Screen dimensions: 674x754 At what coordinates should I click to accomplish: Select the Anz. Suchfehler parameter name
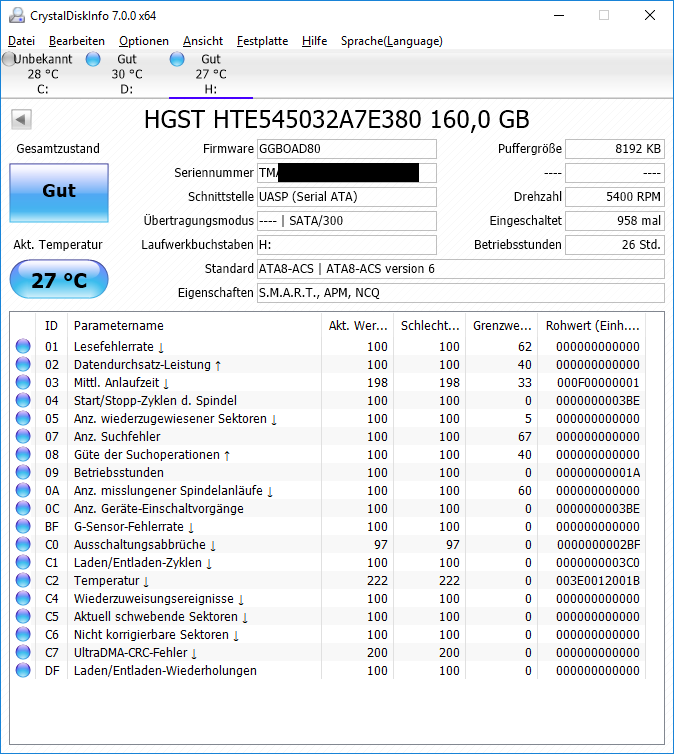[117, 437]
